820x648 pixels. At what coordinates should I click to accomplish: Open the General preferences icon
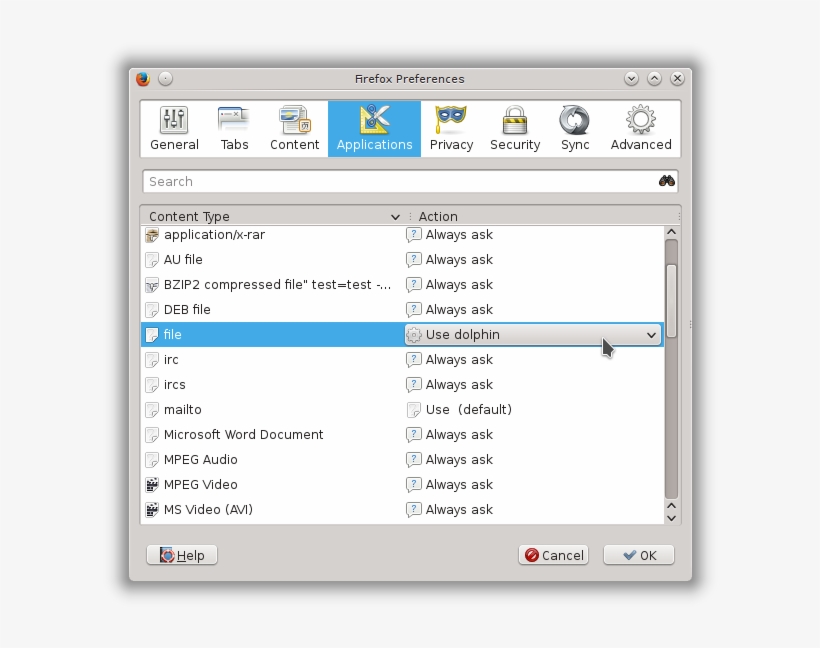pos(174,120)
